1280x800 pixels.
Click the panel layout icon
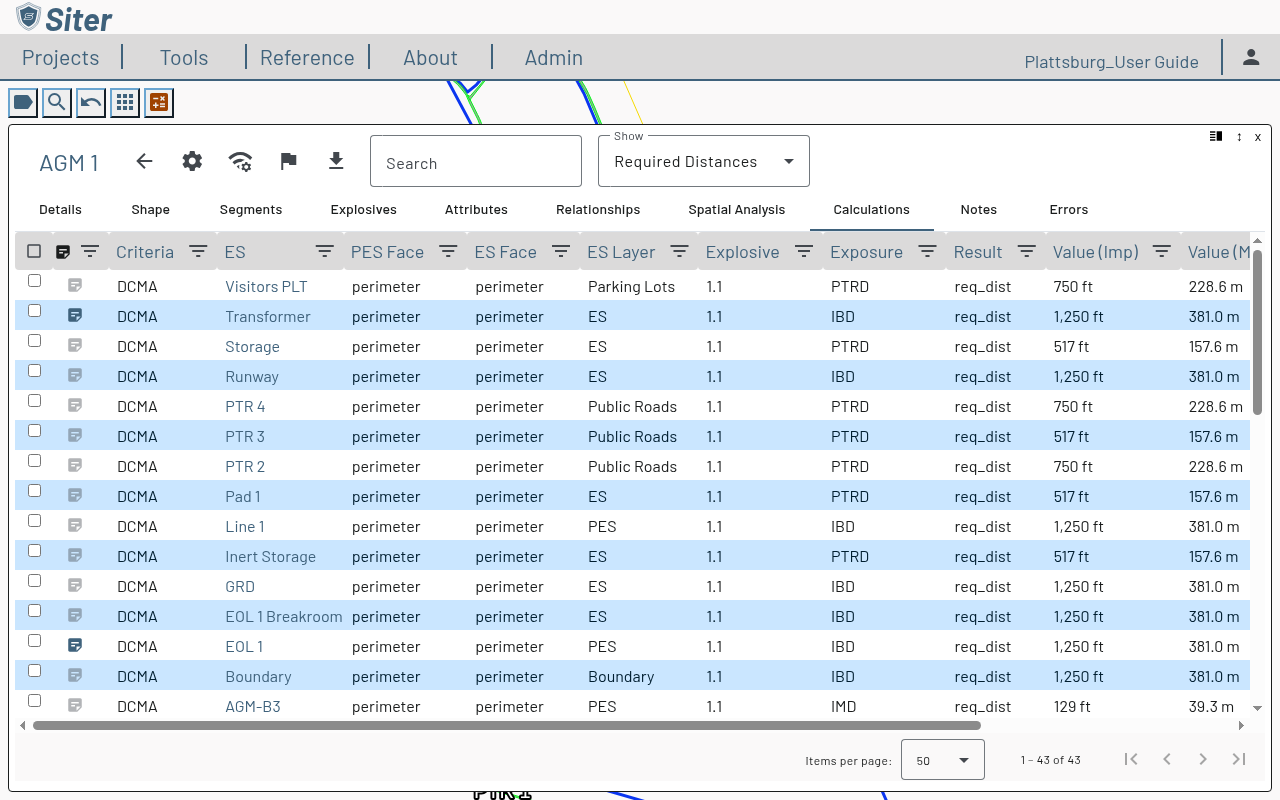pos(1216,136)
